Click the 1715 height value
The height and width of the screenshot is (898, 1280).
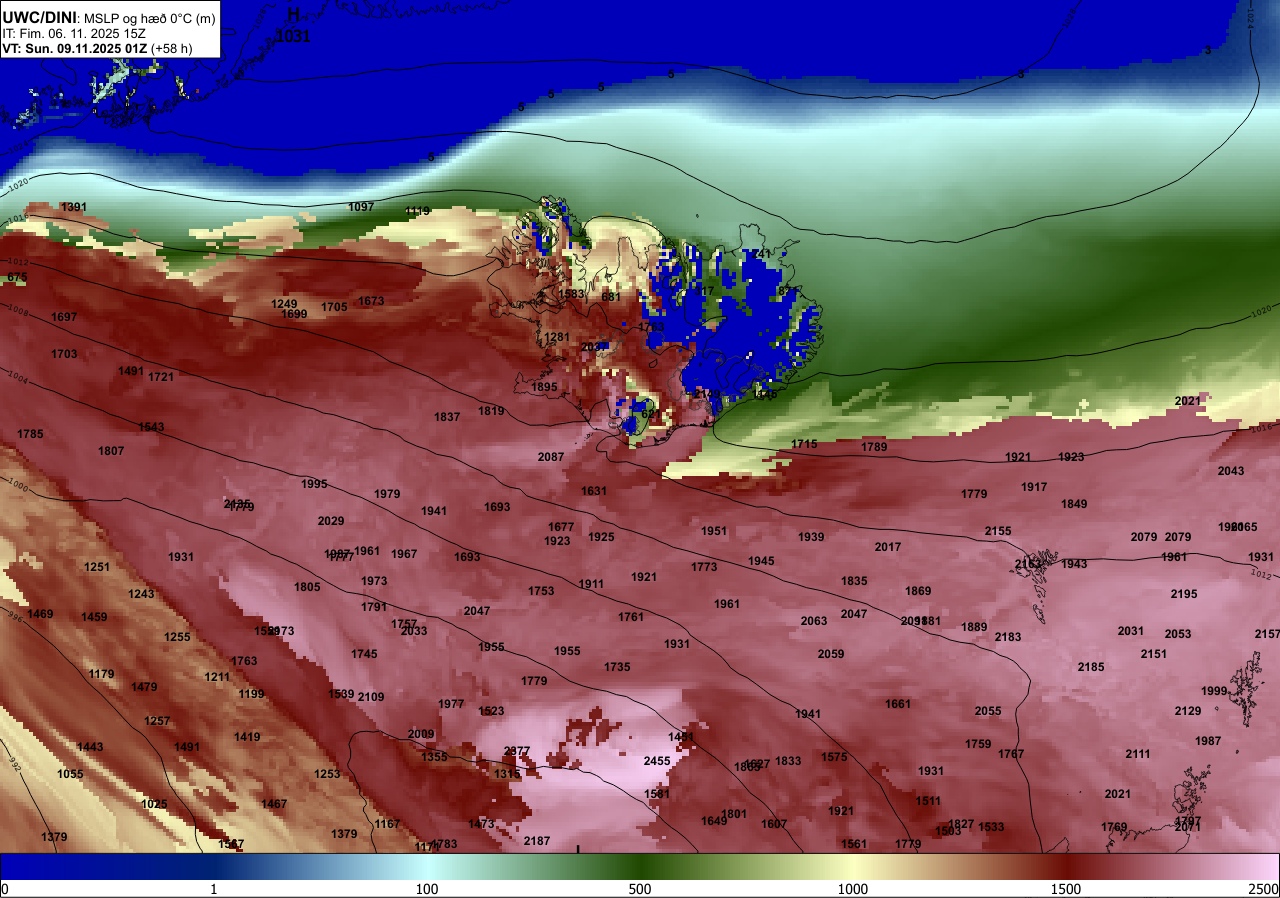[804, 444]
